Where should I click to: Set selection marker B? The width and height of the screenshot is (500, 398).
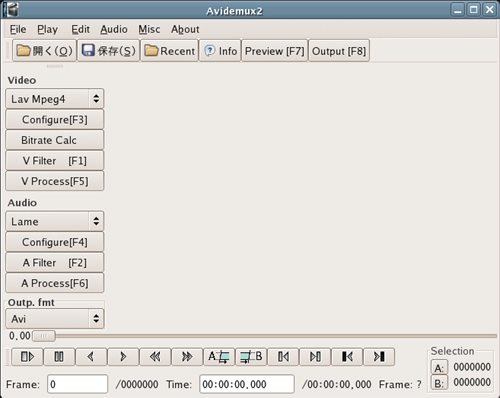pos(251,357)
